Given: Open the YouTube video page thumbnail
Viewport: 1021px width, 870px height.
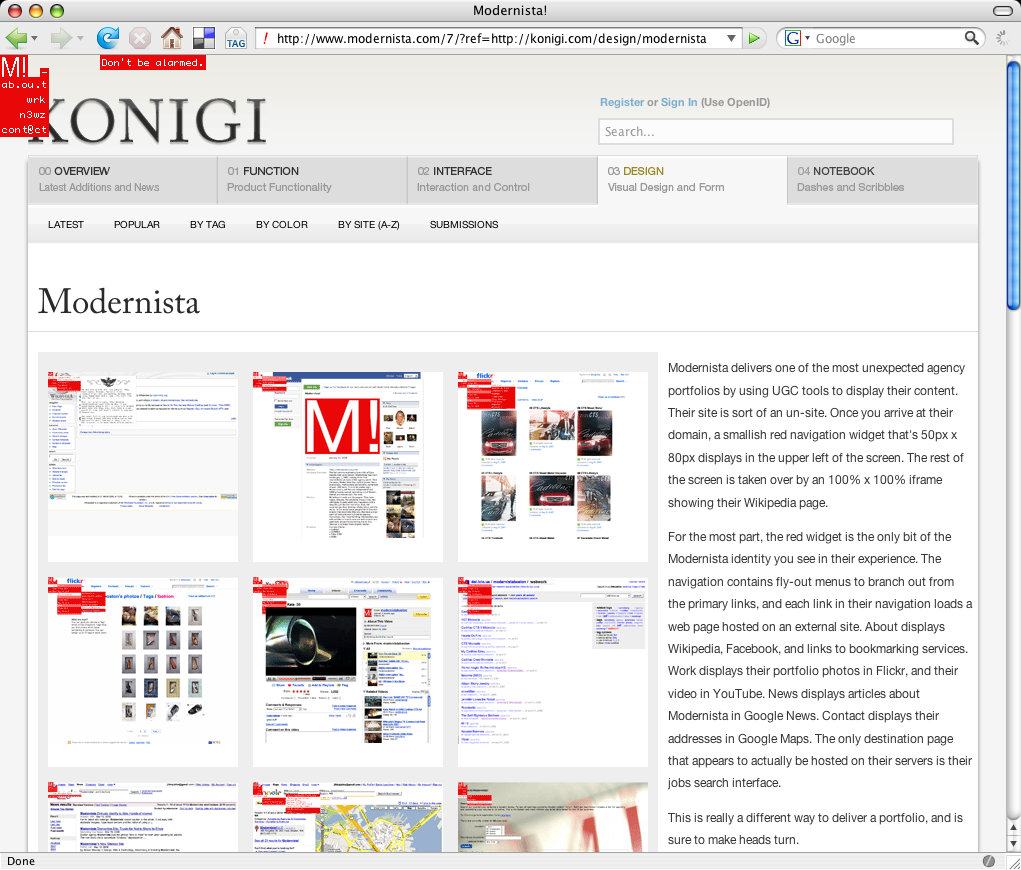Looking at the screenshot, I should tap(348, 672).
